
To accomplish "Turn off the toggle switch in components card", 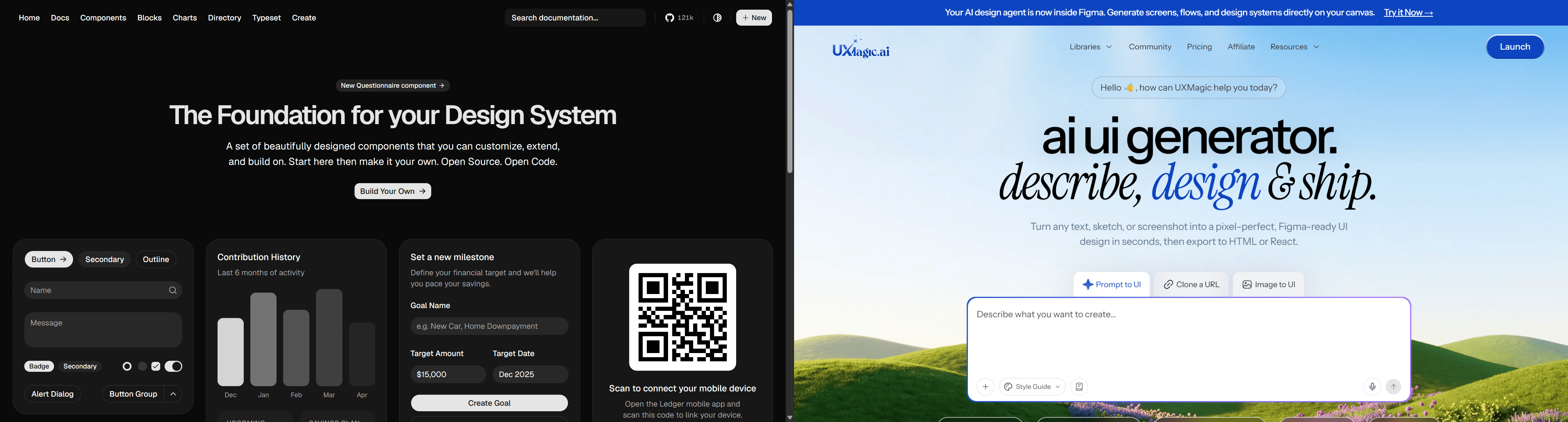I will [x=173, y=367].
